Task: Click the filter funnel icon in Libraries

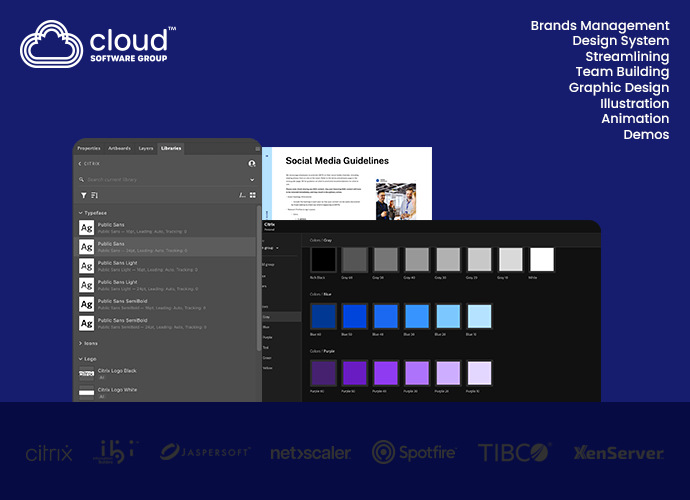Action: 82,195
